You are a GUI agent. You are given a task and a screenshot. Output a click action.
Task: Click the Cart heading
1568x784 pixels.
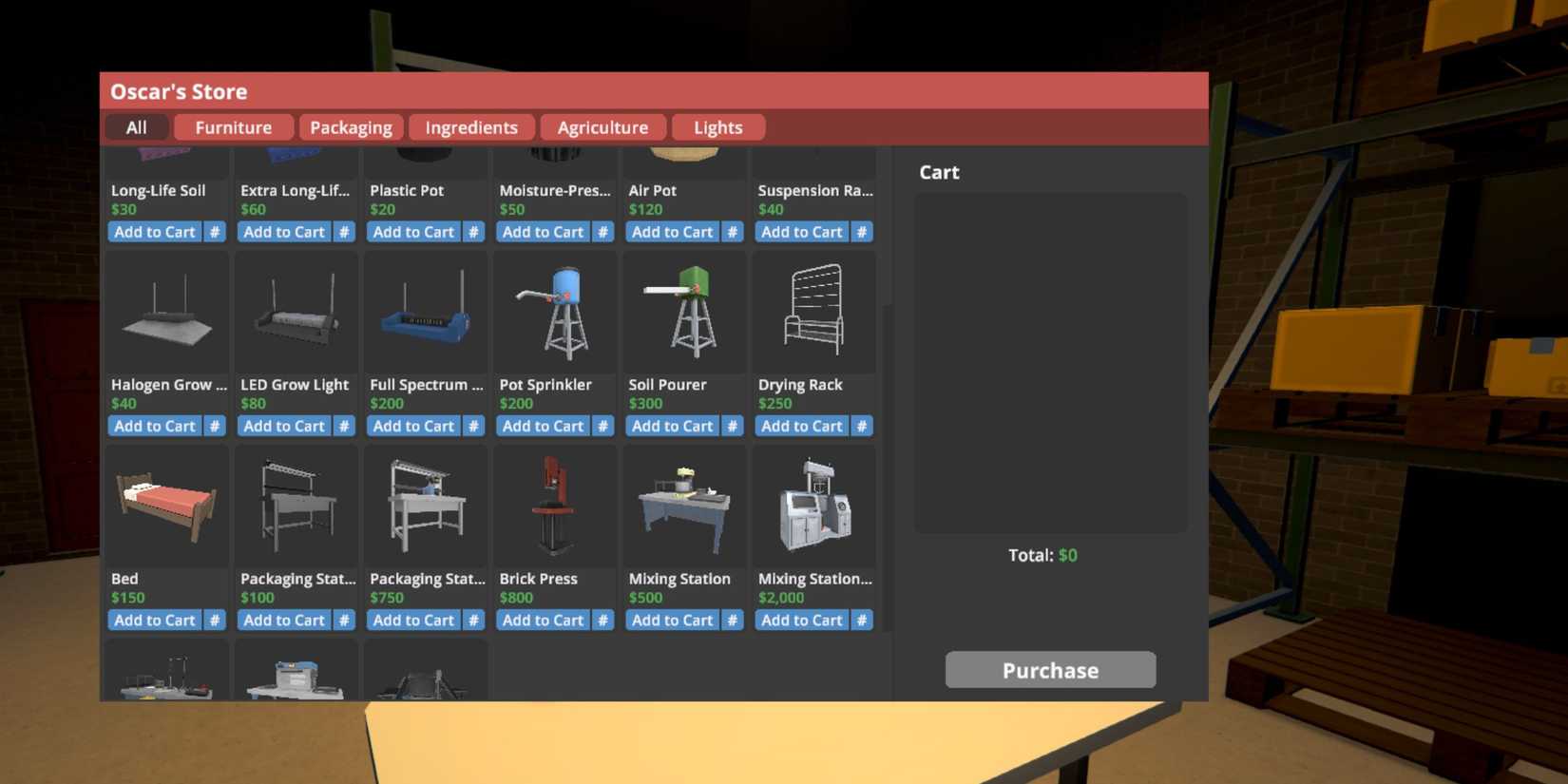[x=939, y=172]
